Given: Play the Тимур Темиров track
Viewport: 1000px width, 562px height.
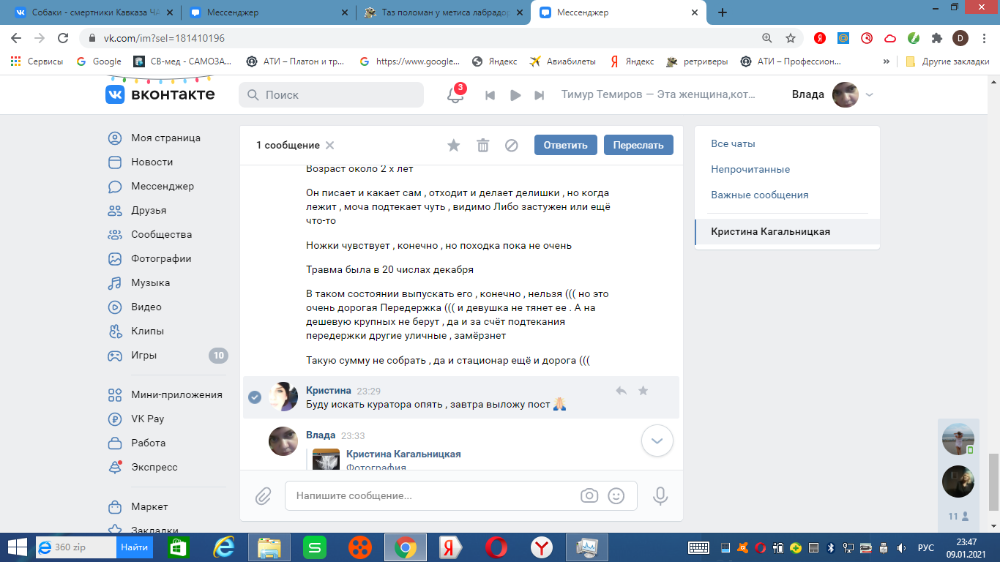Looking at the screenshot, I should [x=515, y=95].
